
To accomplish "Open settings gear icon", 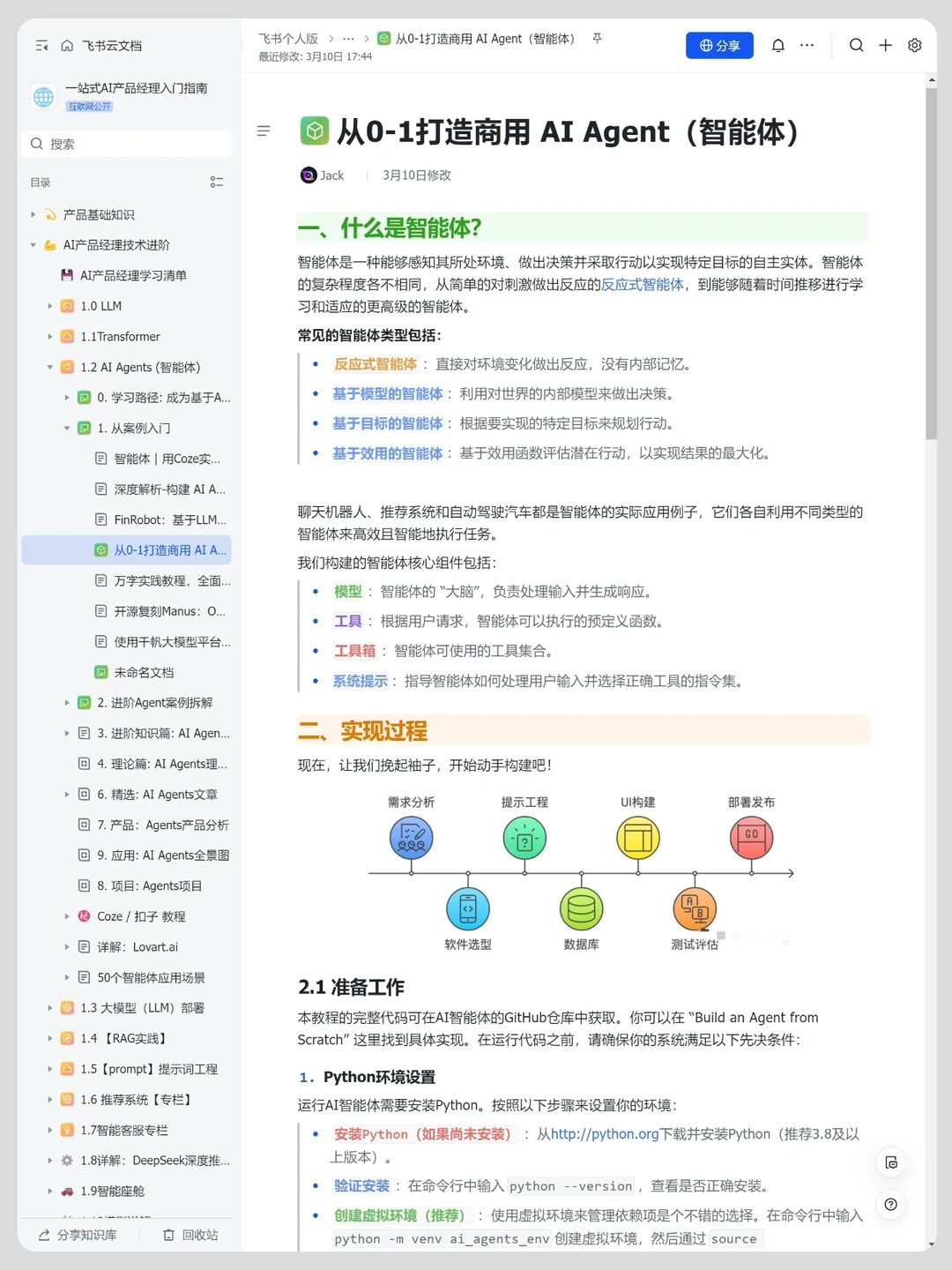I will [915, 45].
